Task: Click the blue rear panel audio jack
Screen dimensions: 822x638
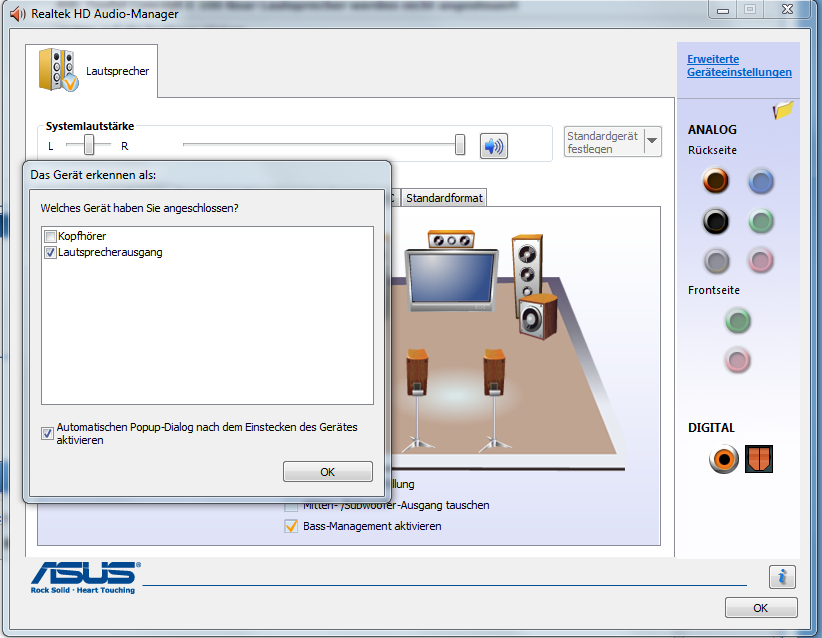Action: coord(761,181)
